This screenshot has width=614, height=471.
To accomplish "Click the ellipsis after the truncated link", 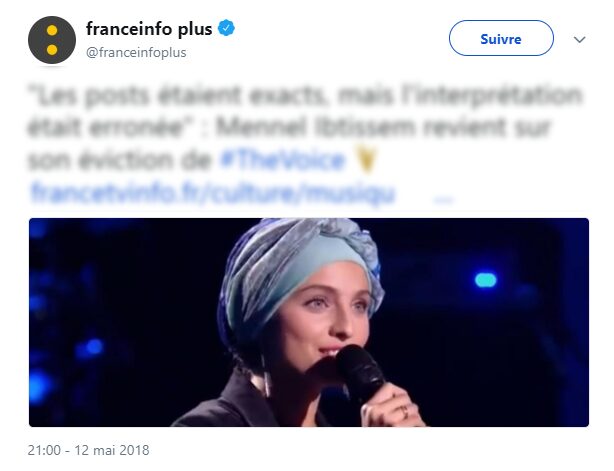I will (444, 200).
